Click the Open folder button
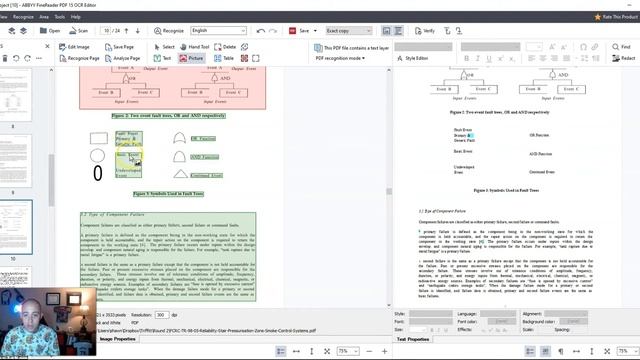The image size is (640, 360). point(50,31)
